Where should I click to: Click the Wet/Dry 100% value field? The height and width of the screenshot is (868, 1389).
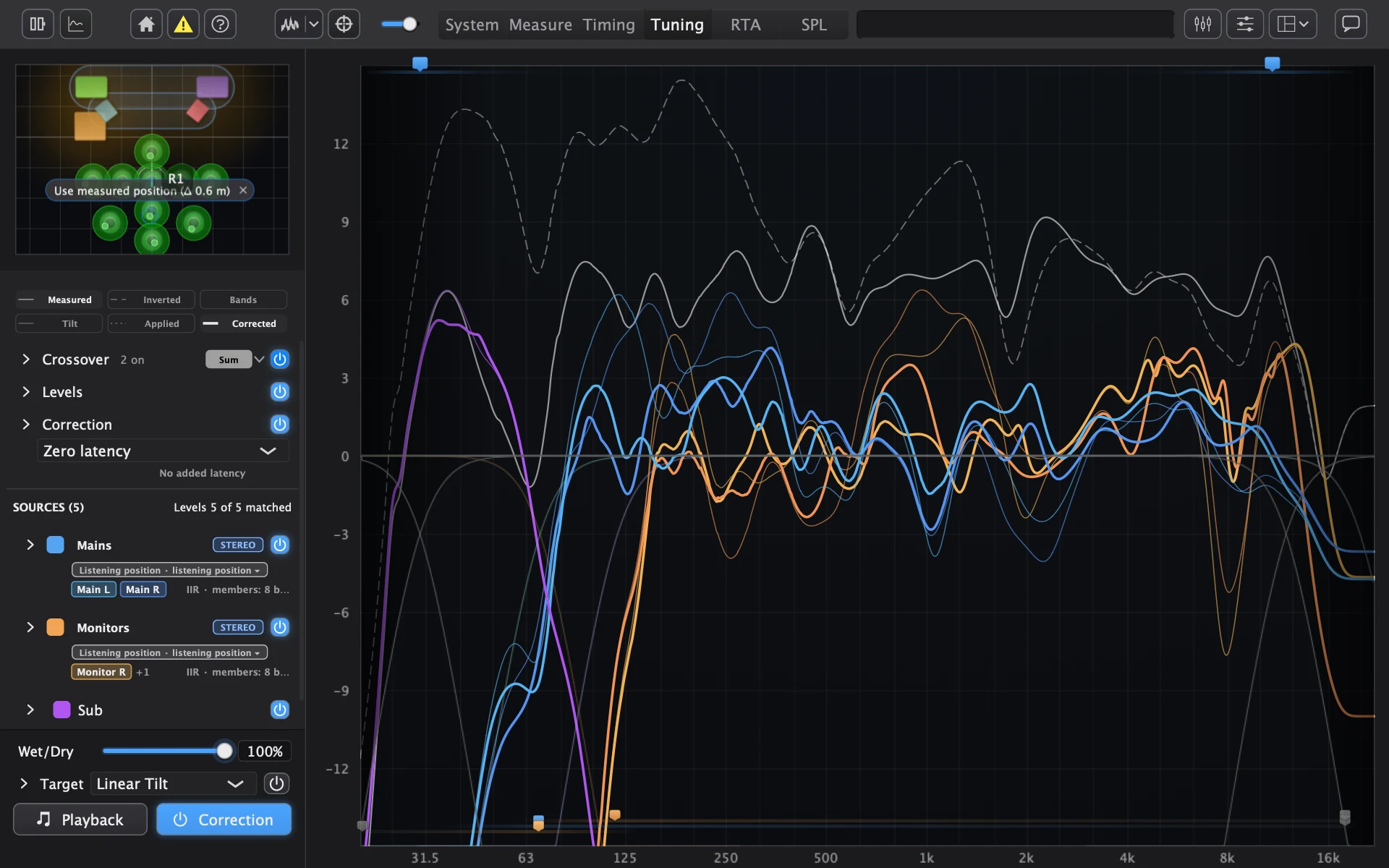[x=265, y=751]
